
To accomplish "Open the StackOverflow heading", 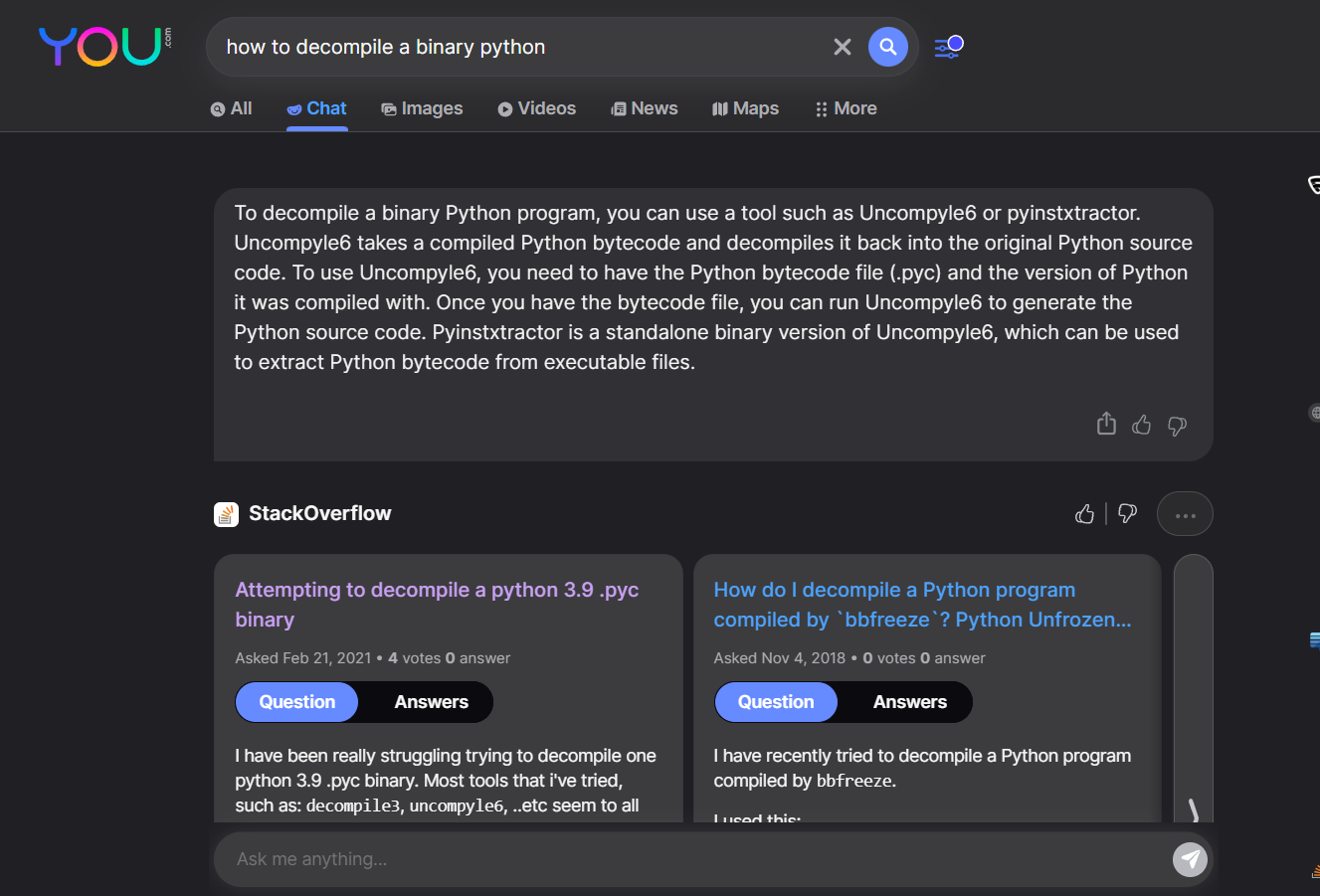I will [x=319, y=513].
